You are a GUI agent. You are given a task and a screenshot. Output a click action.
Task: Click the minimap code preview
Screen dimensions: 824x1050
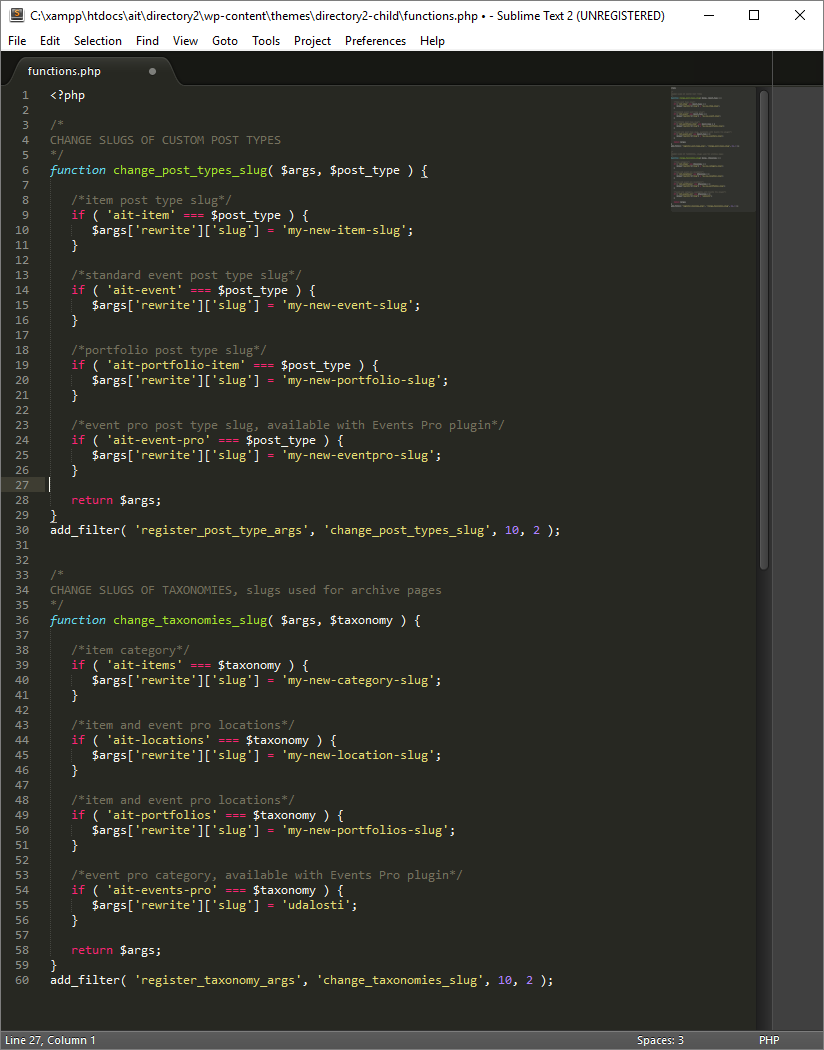[x=712, y=147]
